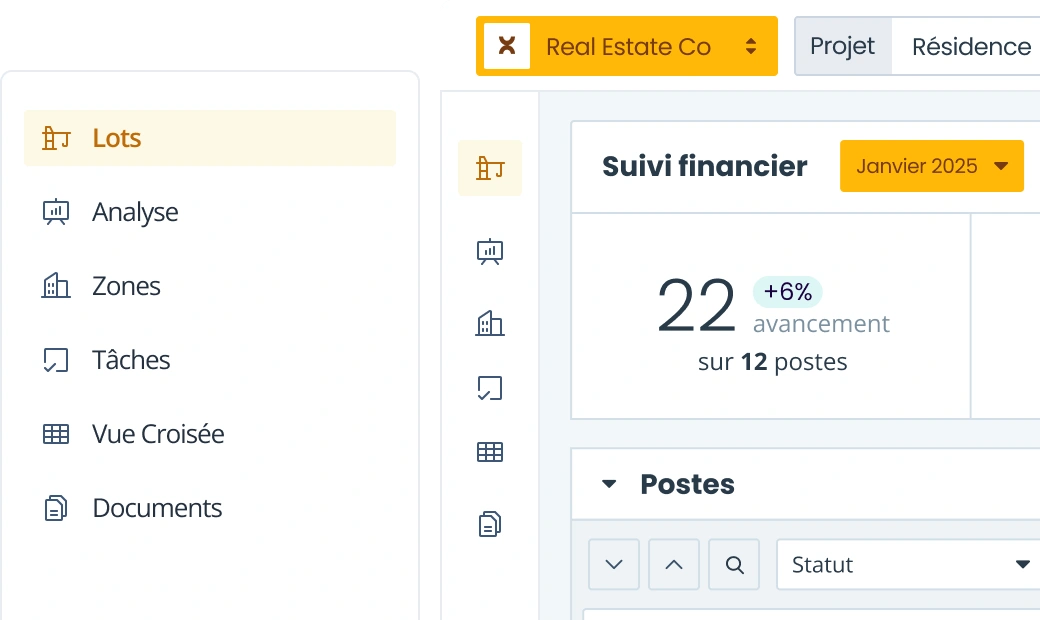Click the crane icon in collapsed sidebar
The height and width of the screenshot is (620, 1040).
tap(490, 168)
